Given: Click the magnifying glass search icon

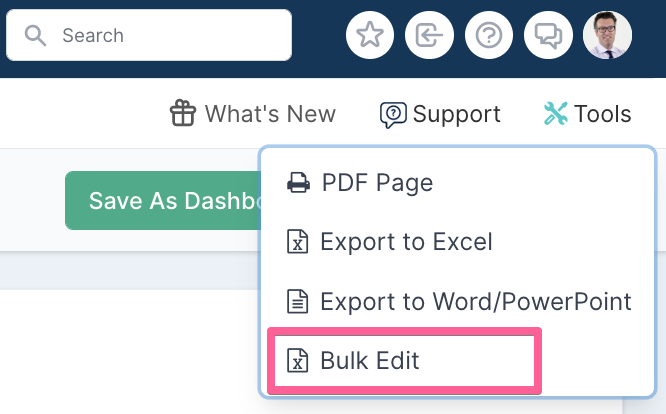Looking at the screenshot, I should (x=35, y=35).
